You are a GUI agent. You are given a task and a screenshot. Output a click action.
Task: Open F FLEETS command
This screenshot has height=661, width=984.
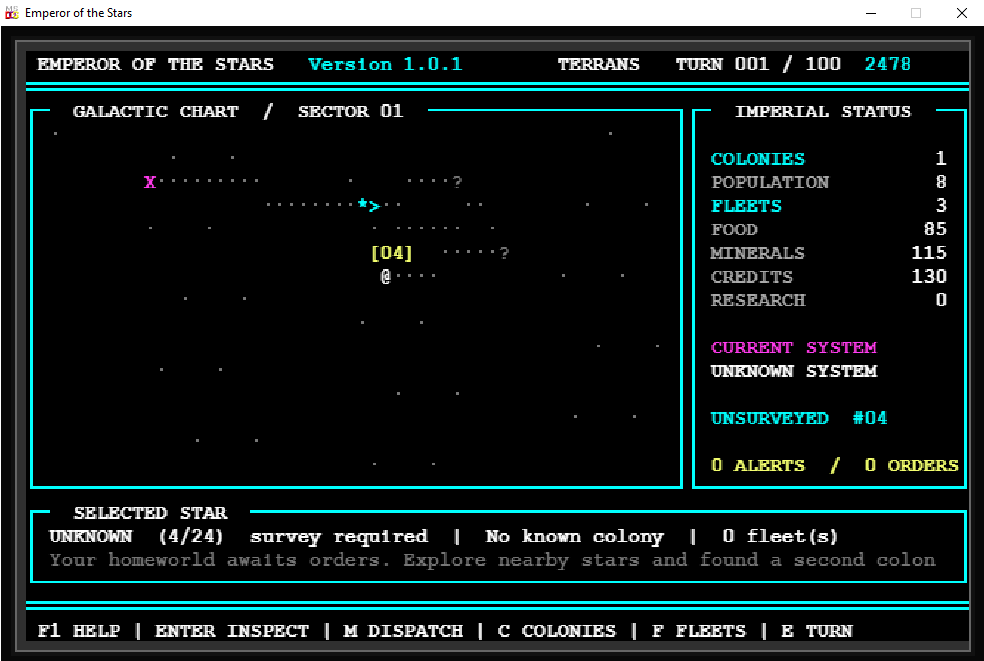tap(698, 631)
